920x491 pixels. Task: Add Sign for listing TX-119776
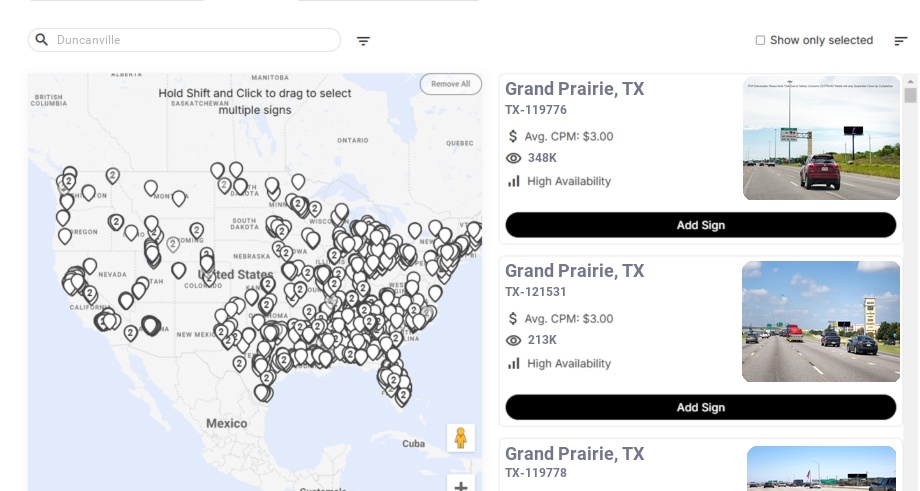(700, 225)
